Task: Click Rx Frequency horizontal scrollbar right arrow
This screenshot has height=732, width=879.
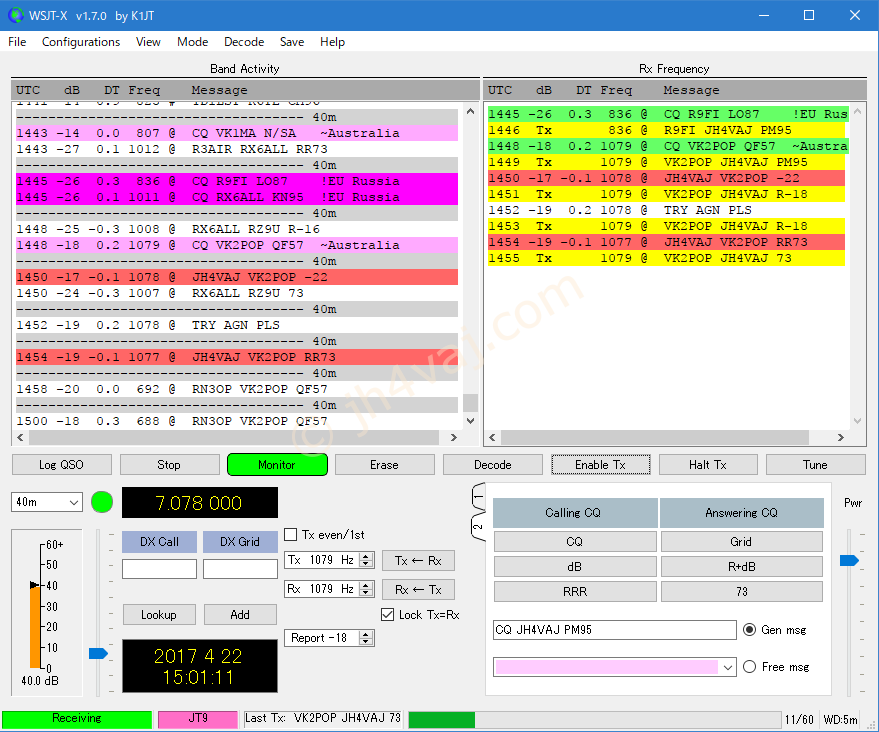Action: [840, 437]
